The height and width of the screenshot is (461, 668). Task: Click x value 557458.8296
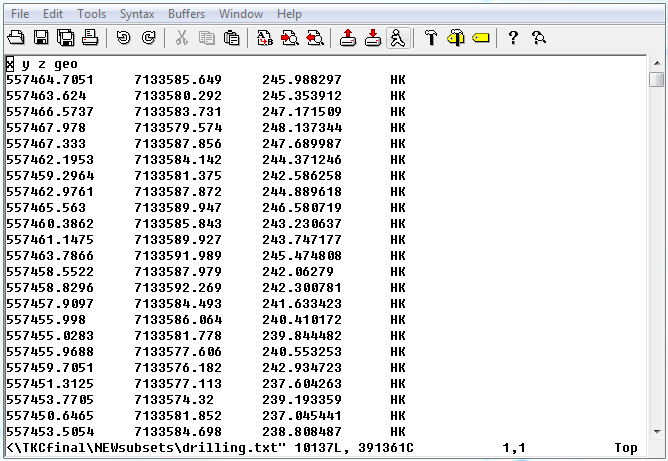pos(50,288)
